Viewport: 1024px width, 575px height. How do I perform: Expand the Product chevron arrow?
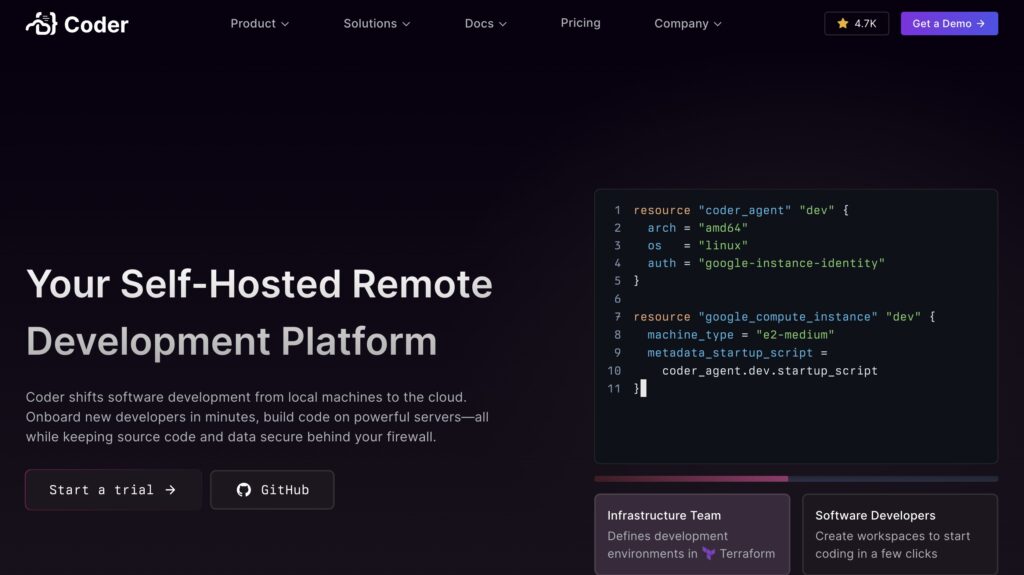tap(285, 24)
